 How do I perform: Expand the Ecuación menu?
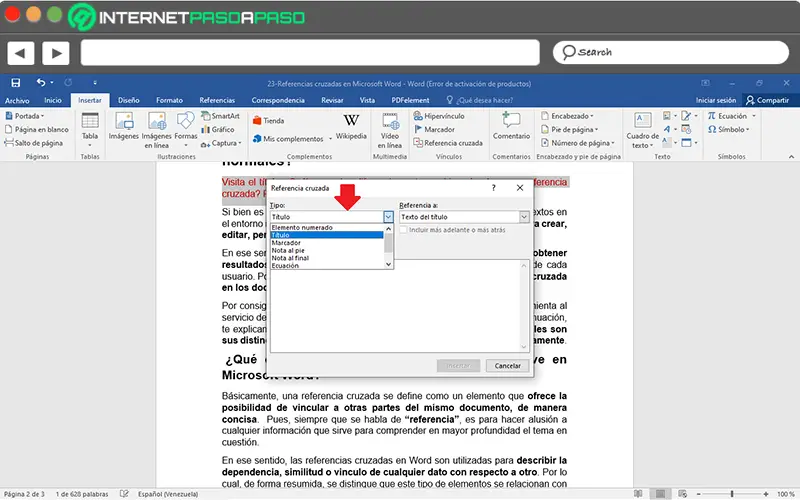click(x=731, y=116)
